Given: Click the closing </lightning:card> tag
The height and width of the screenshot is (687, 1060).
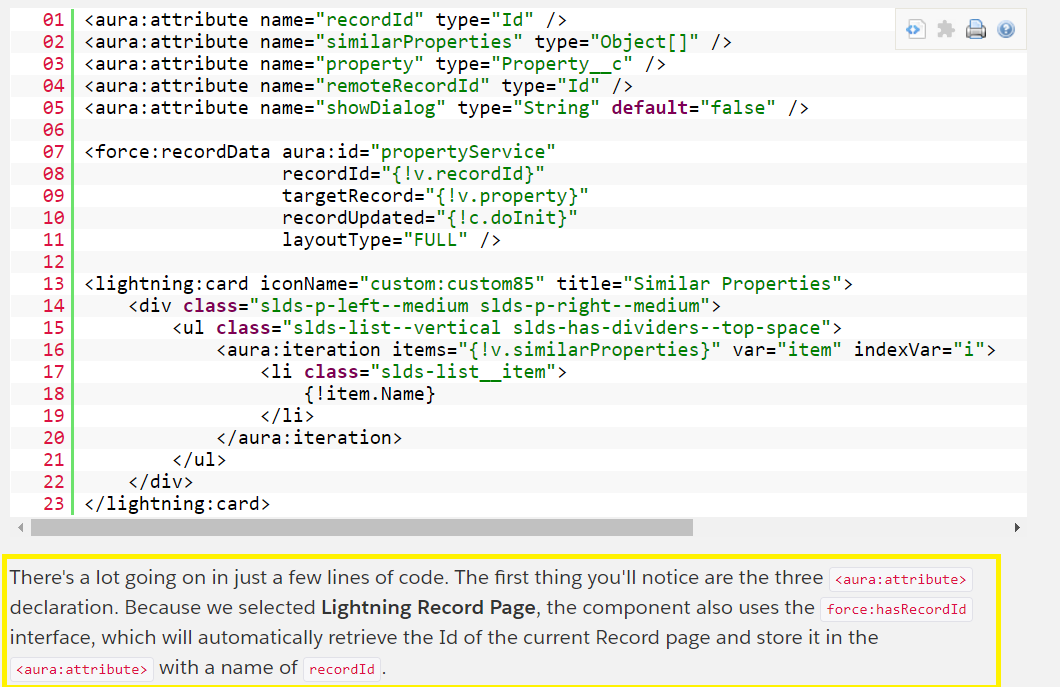Looking at the screenshot, I should tap(177, 504).
